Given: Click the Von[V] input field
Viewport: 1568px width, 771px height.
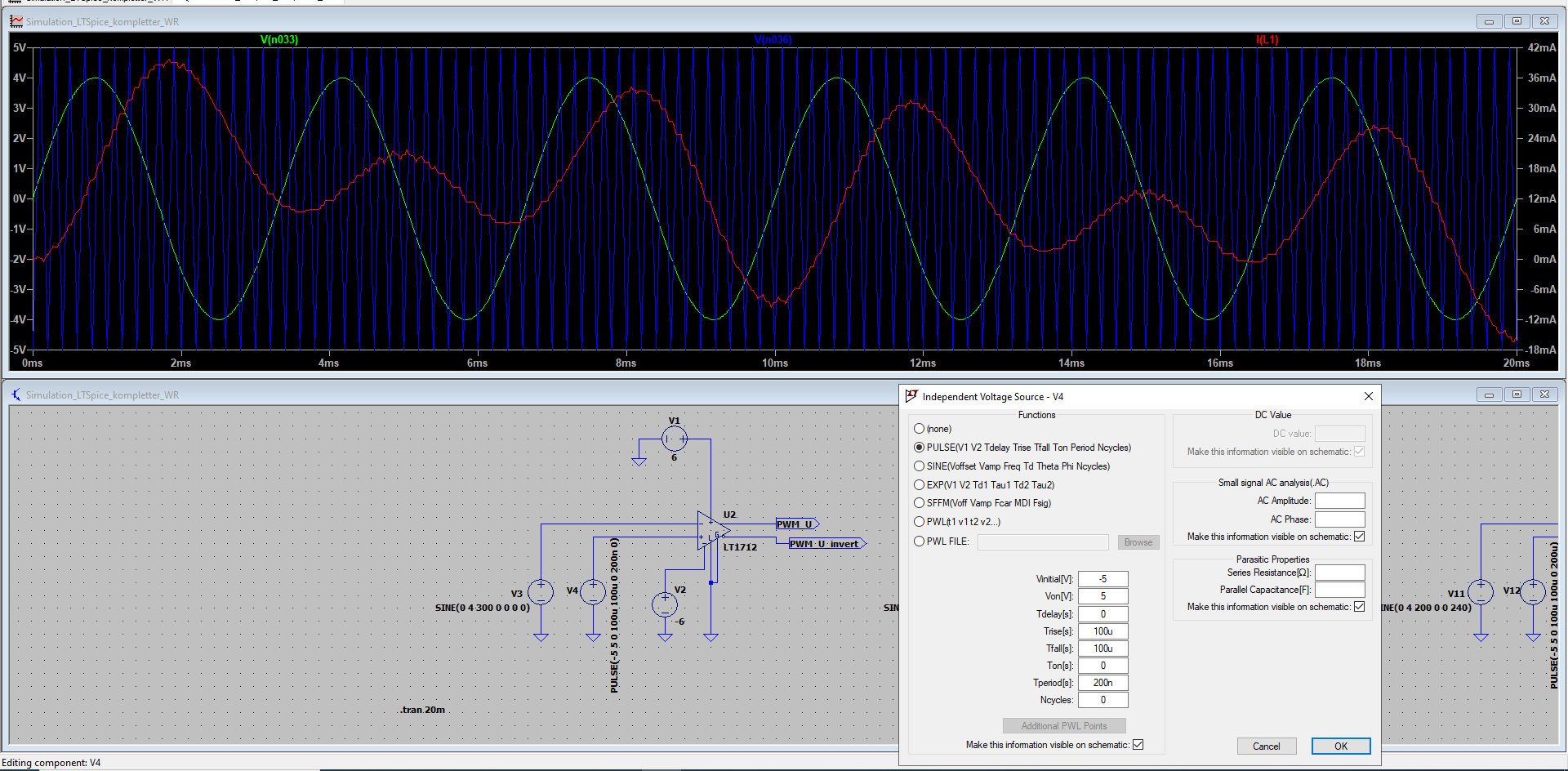Looking at the screenshot, I should (x=1102, y=596).
